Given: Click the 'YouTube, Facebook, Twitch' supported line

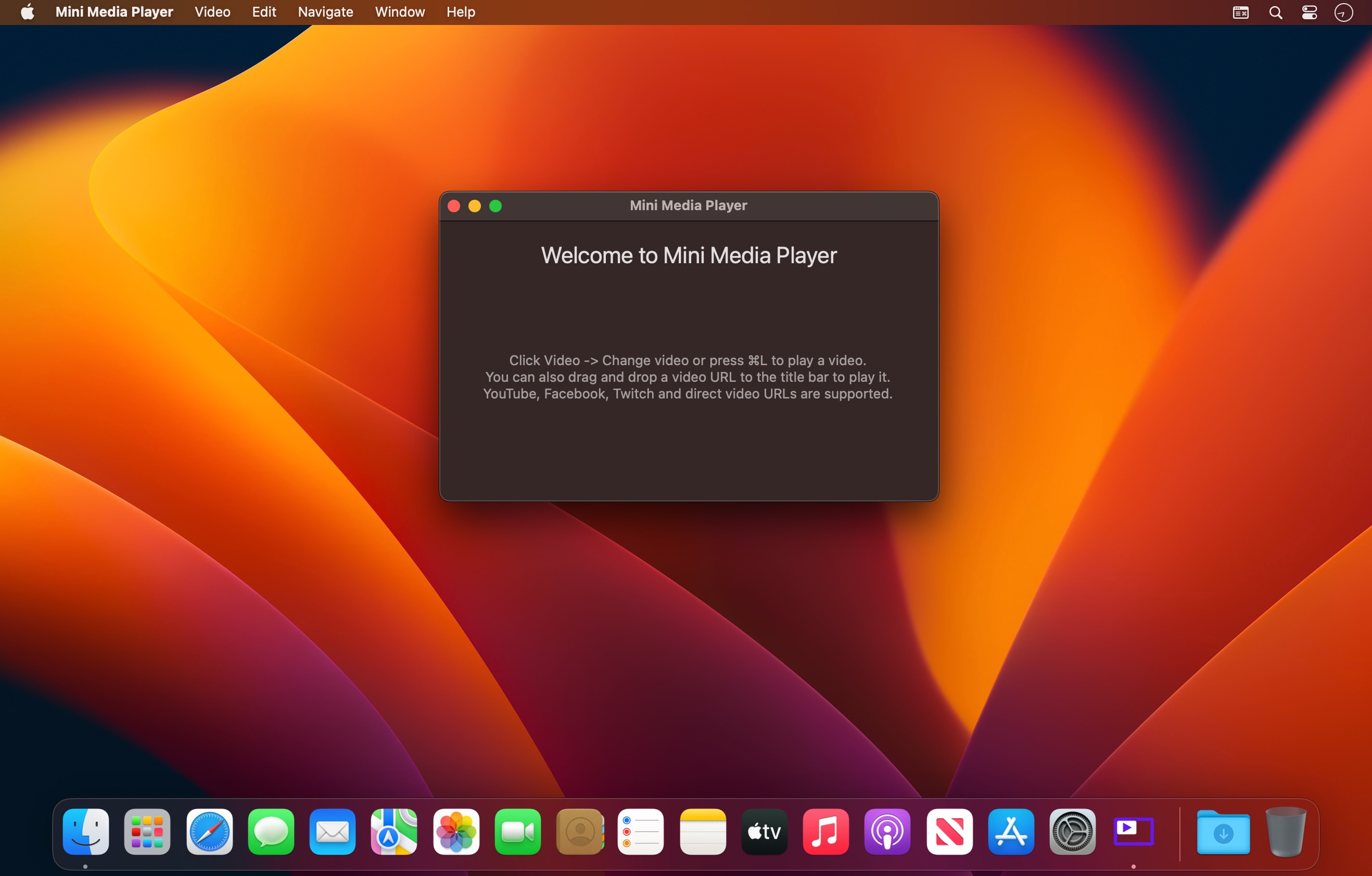Looking at the screenshot, I should [x=688, y=394].
